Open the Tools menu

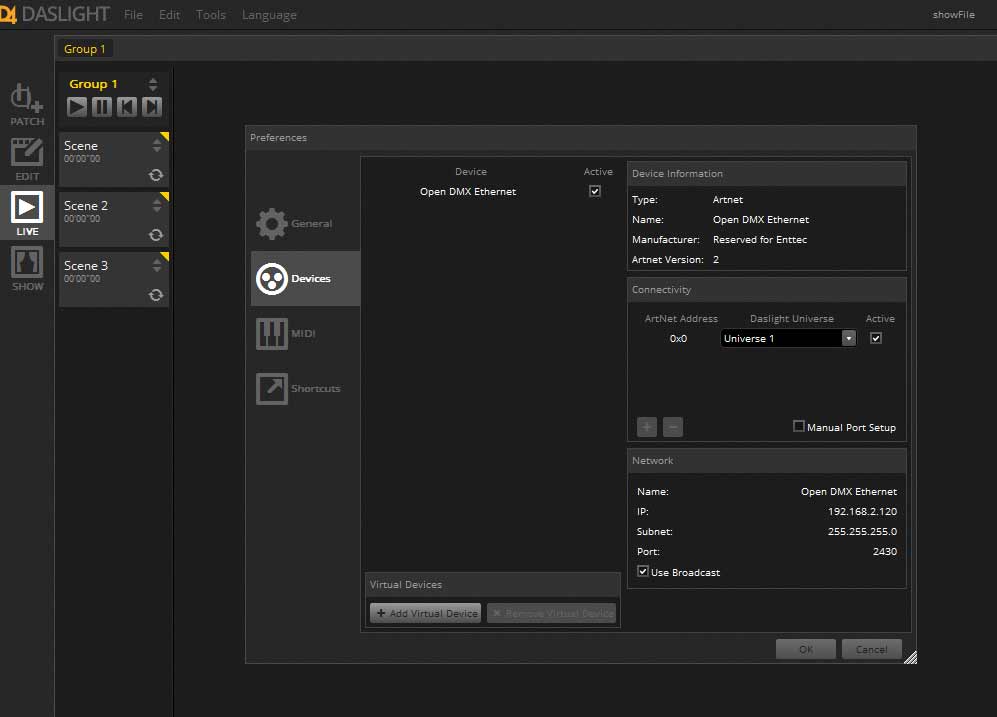tap(210, 14)
